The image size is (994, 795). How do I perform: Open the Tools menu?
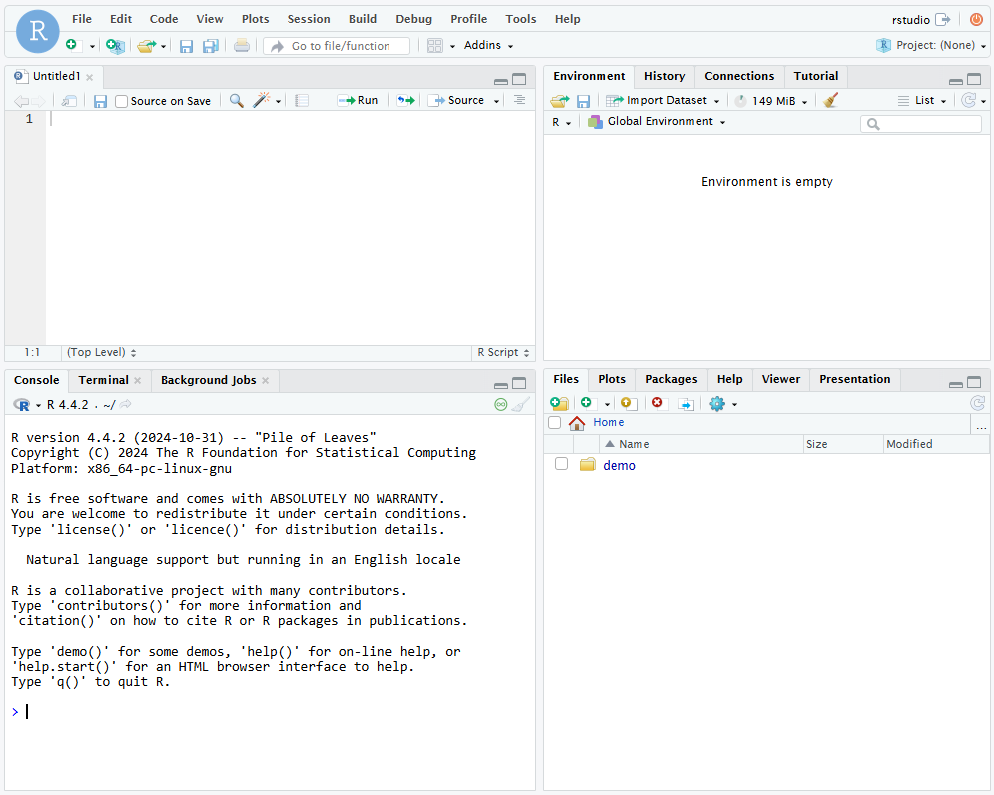(520, 19)
